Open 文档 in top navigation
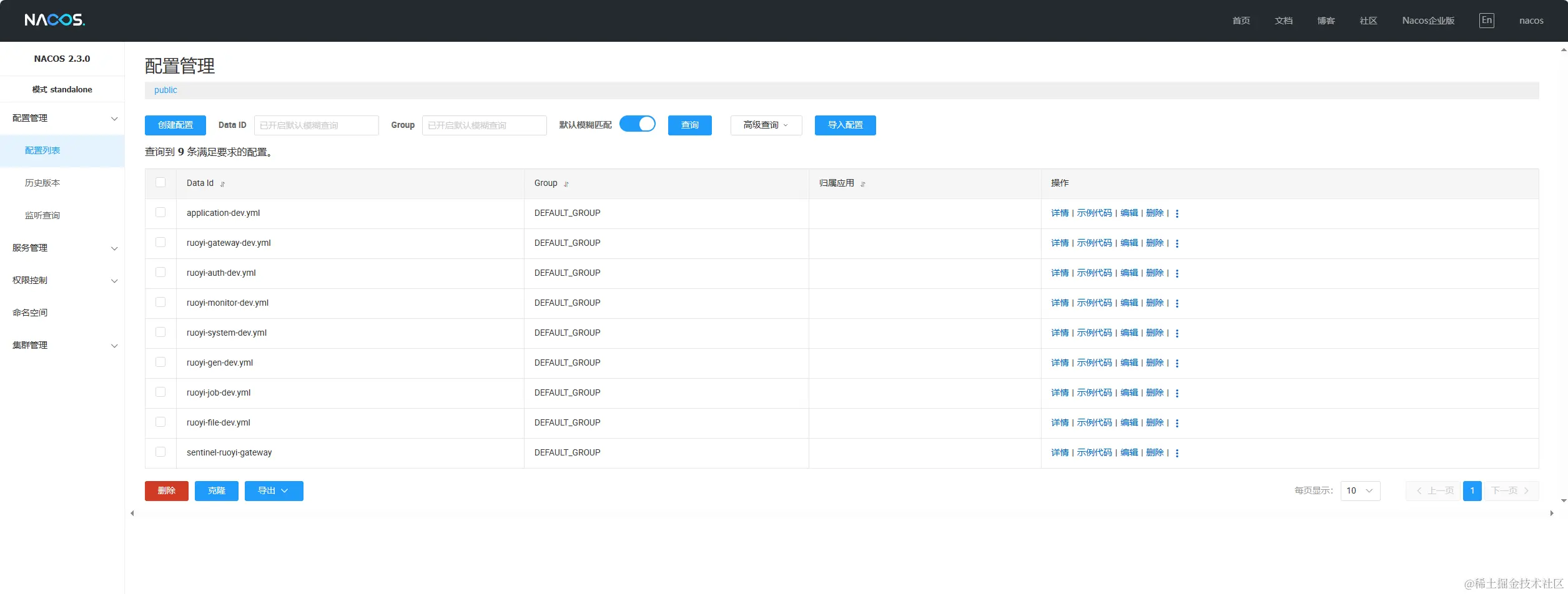 point(1283,21)
